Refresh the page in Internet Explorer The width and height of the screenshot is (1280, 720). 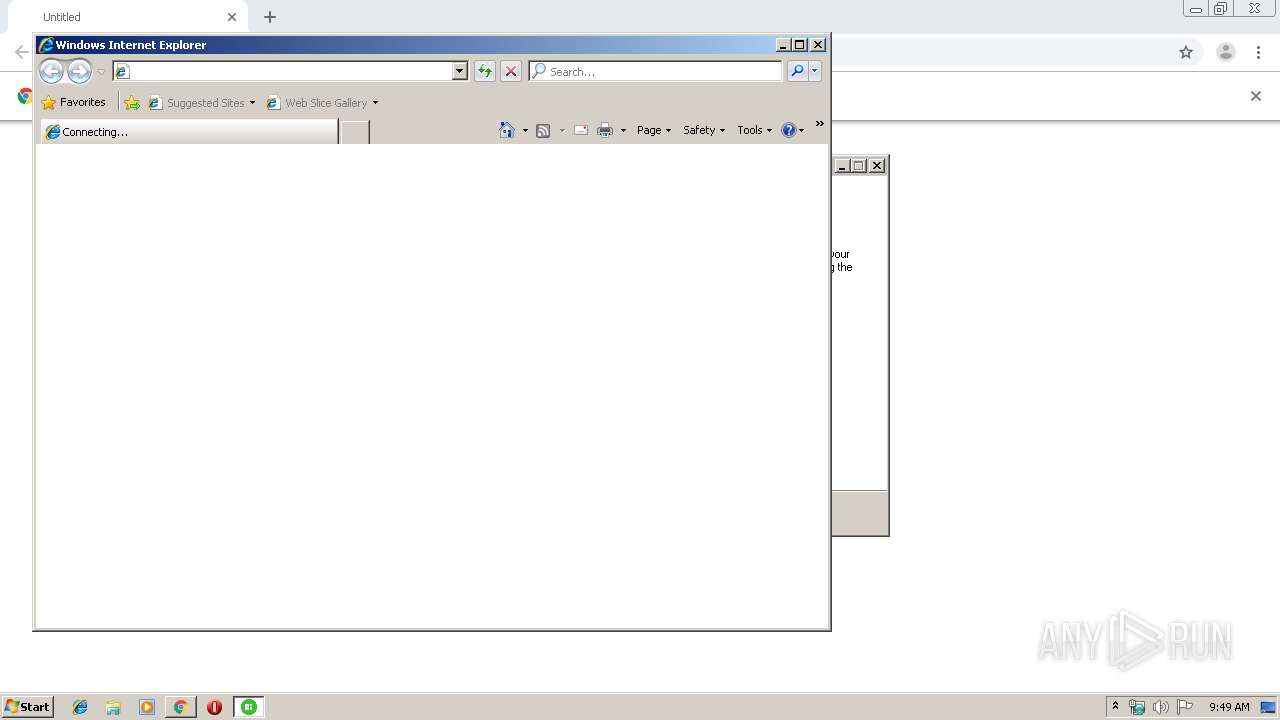pyautogui.click(x=485, y=71)
